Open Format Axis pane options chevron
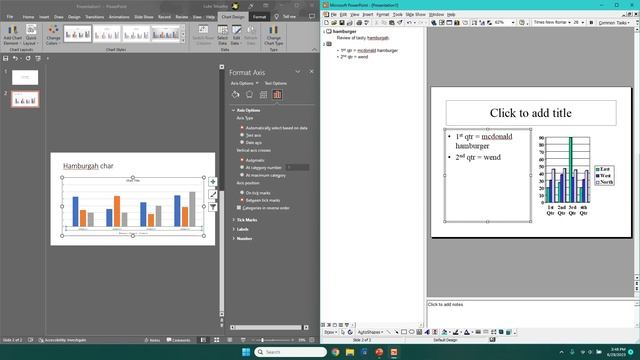 point(298,72)
